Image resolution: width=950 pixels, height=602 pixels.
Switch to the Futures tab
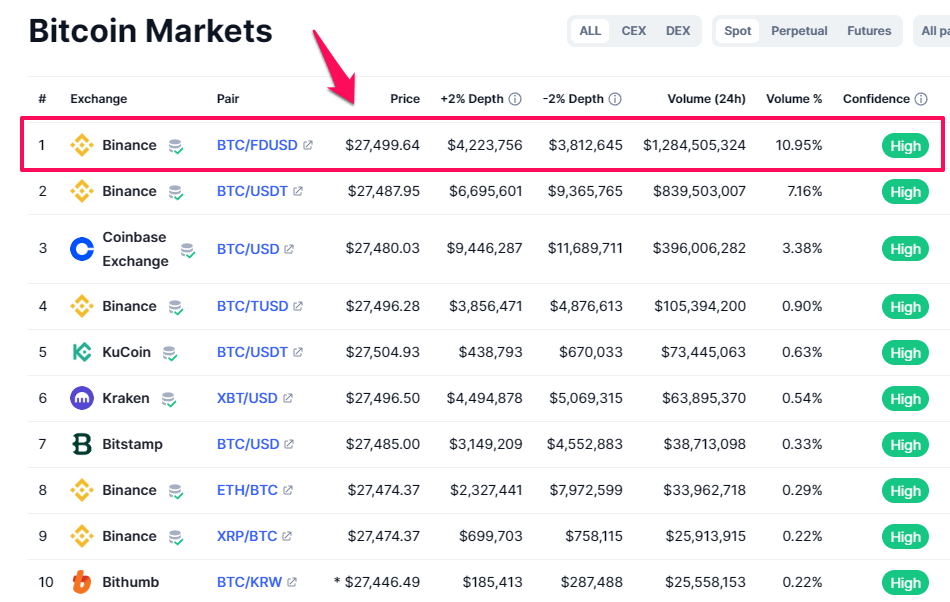(x=869, y=31)
